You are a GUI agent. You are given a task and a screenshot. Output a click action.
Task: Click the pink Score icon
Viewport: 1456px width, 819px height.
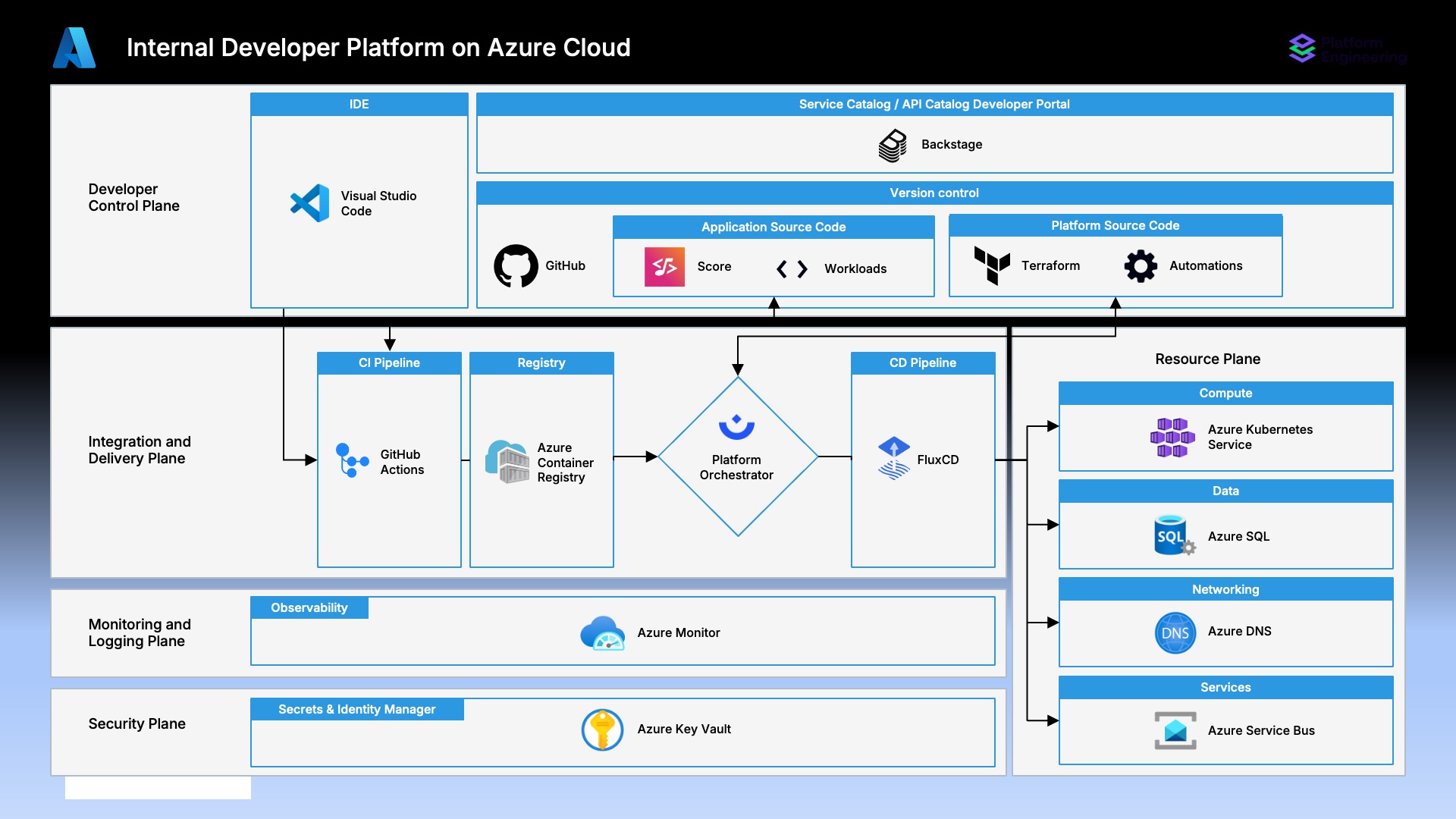(664, 267)
